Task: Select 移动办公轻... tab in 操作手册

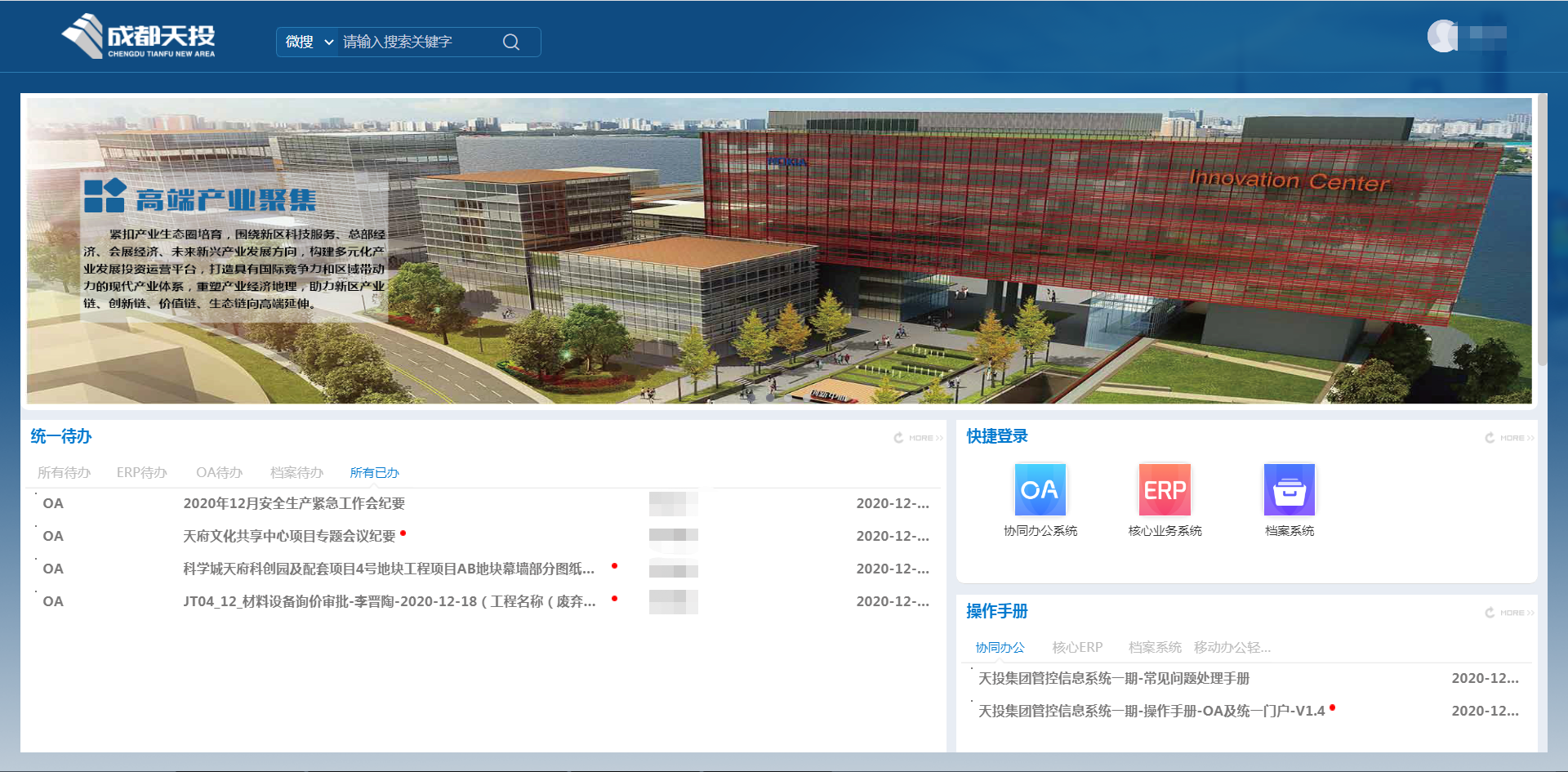Action: (1232, 647)
